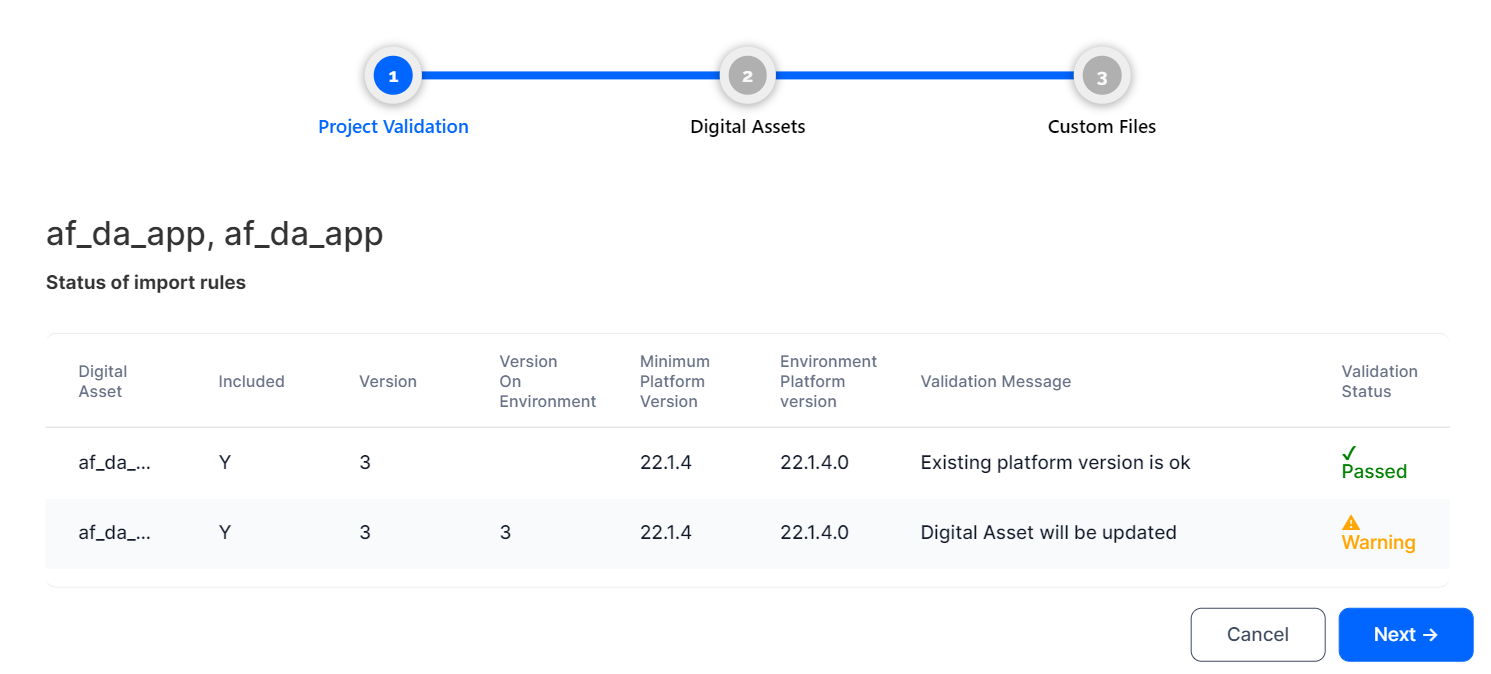Select the Project Validation step label

(x=393, y=127)
